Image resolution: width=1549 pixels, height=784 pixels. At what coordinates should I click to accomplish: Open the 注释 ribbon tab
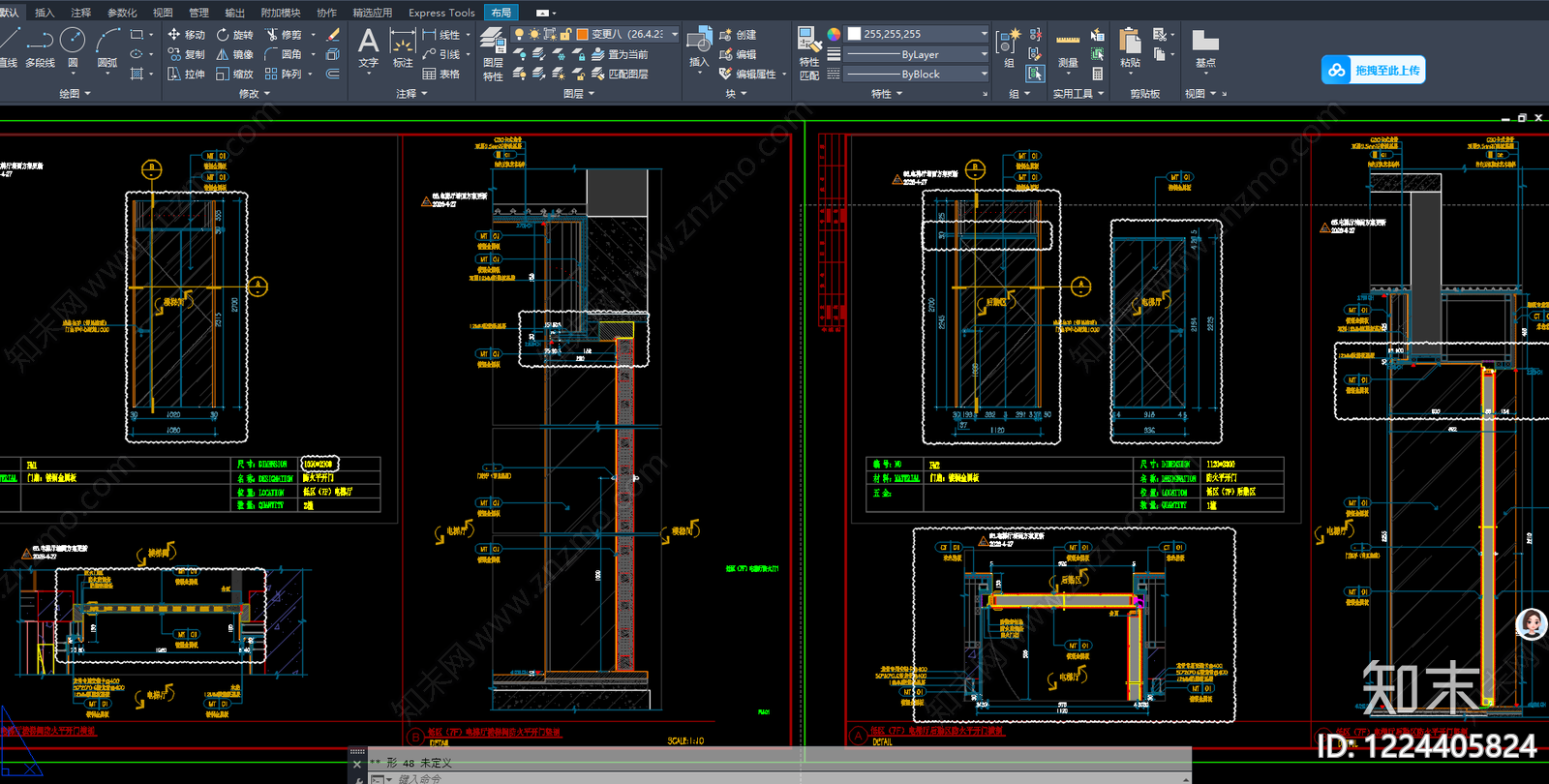click(80, 13)
